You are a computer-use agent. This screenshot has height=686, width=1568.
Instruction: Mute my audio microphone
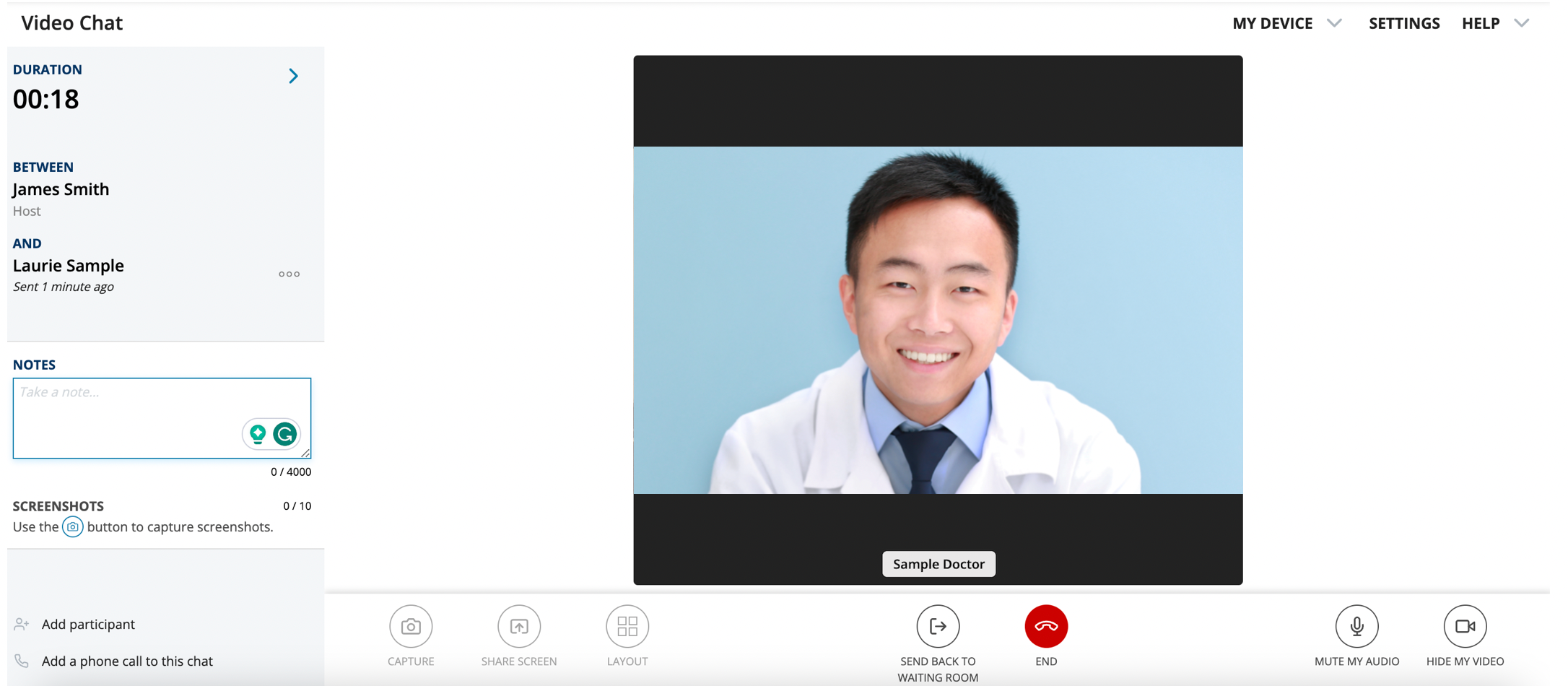(x=1356, y=626)
